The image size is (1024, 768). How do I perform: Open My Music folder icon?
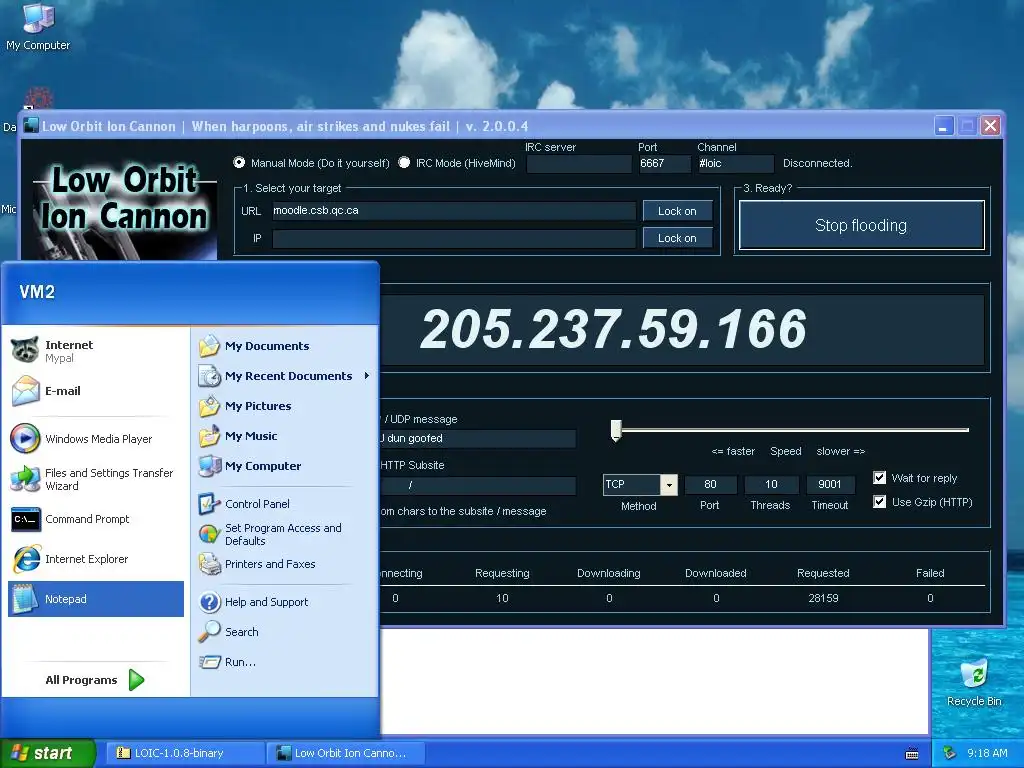click(210, 436)
